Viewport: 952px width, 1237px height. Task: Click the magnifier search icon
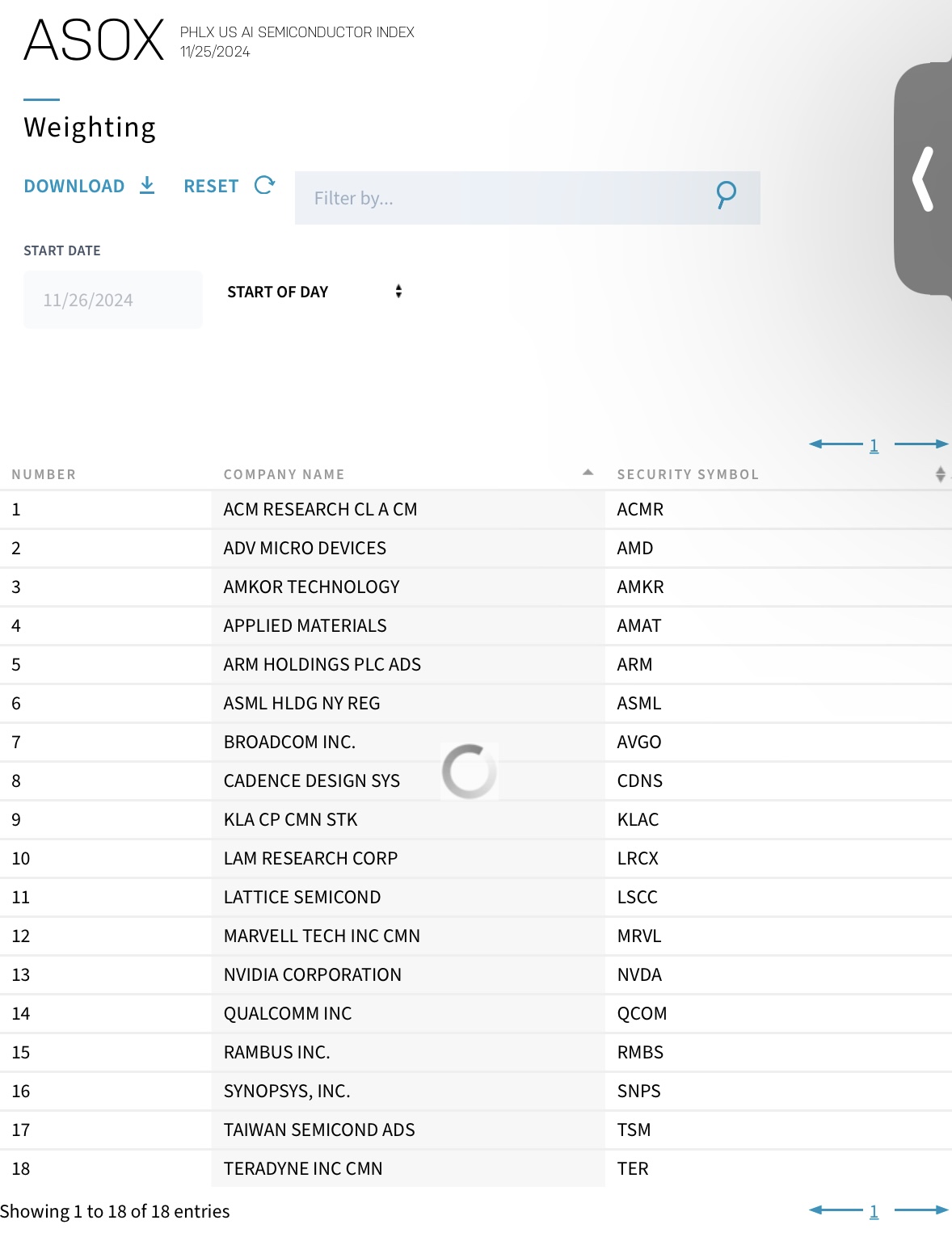pos(726,195)
